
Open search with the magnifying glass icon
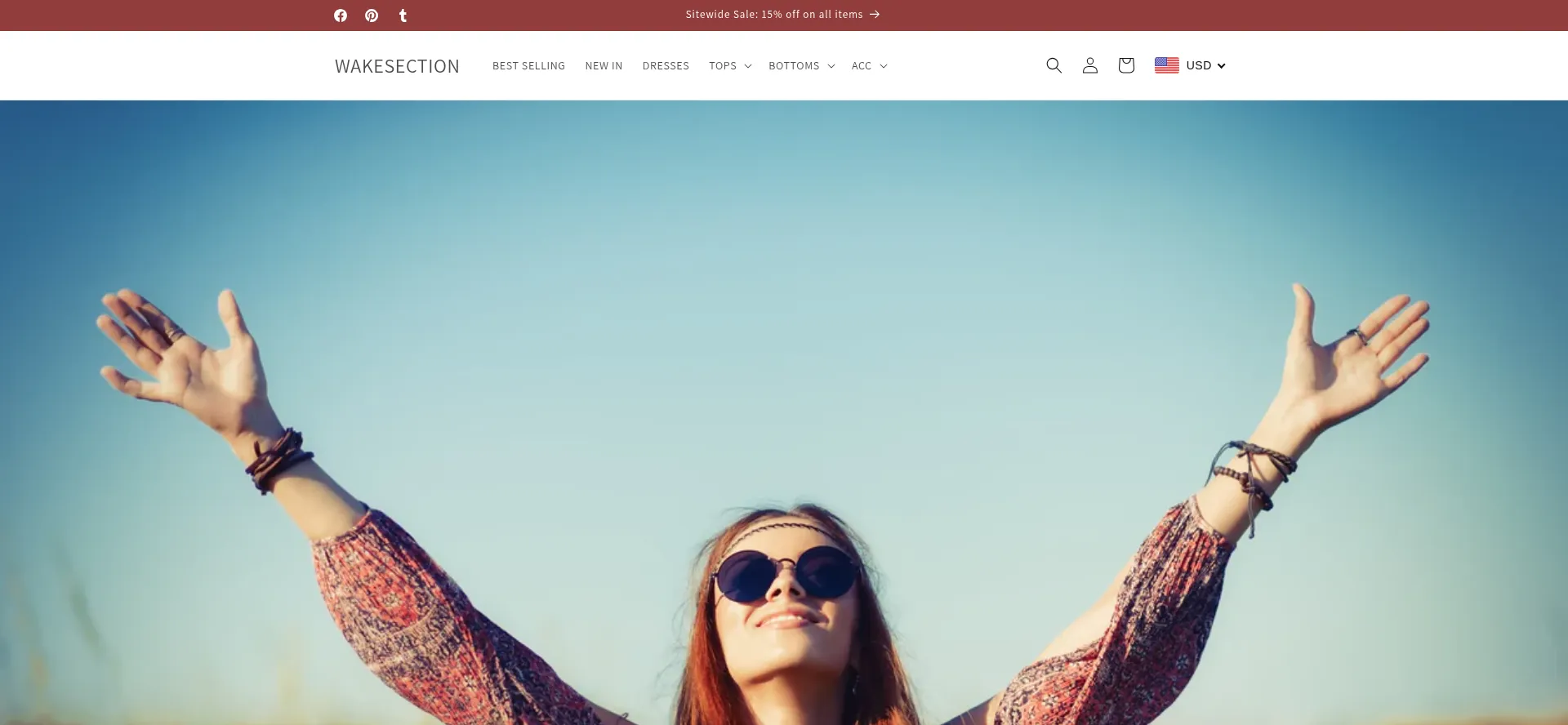(x=1053, y=65)
